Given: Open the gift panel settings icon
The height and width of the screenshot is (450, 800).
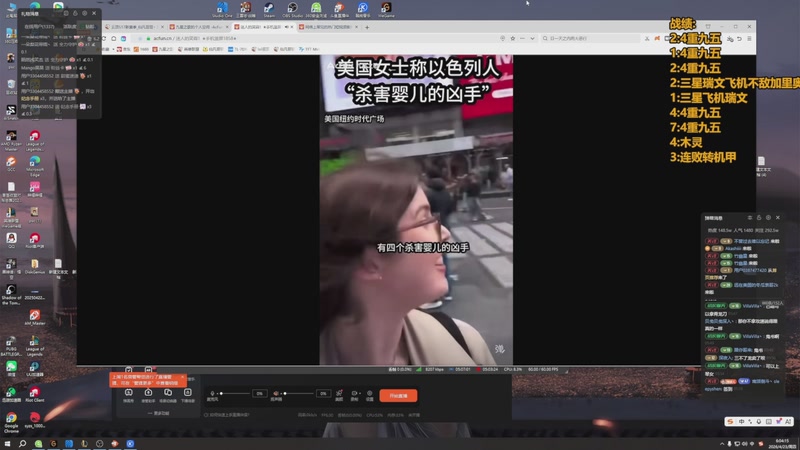Looking at the screenshot, I should 85,13.
